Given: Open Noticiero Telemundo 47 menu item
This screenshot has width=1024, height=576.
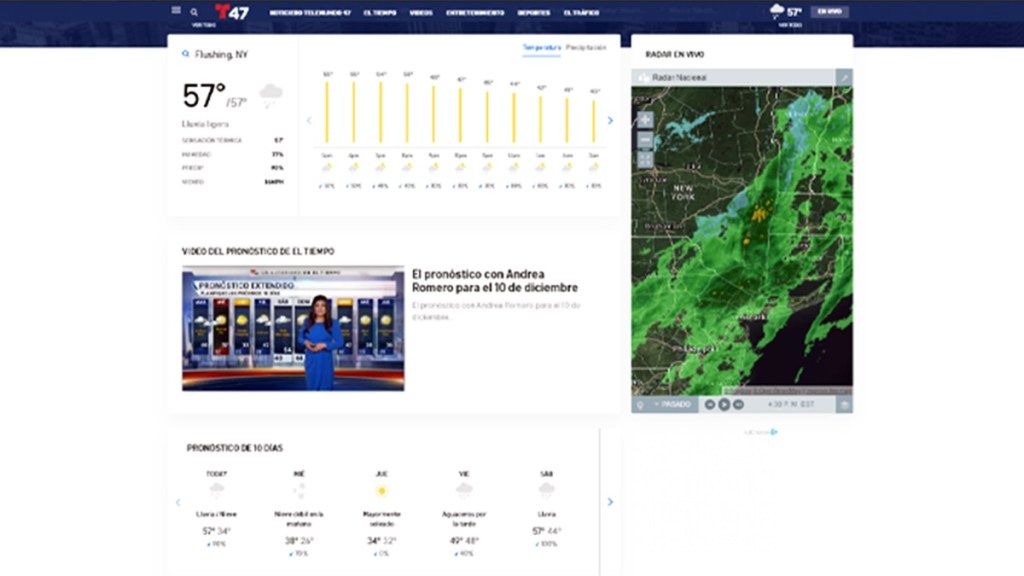Looking at the screenshot, I should (x=310, y=12).
